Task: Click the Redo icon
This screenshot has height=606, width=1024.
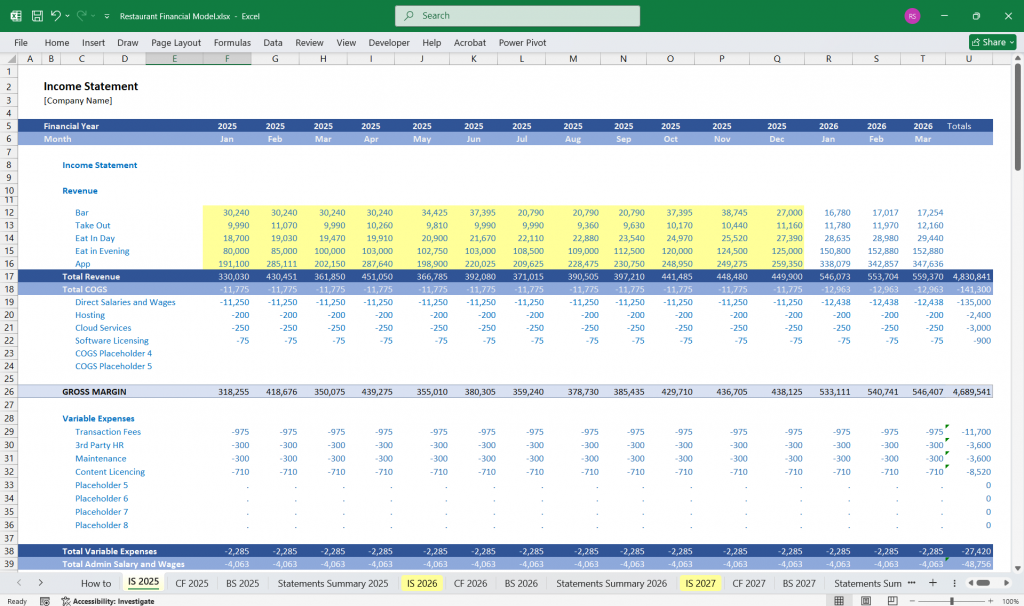Action: 82,15
